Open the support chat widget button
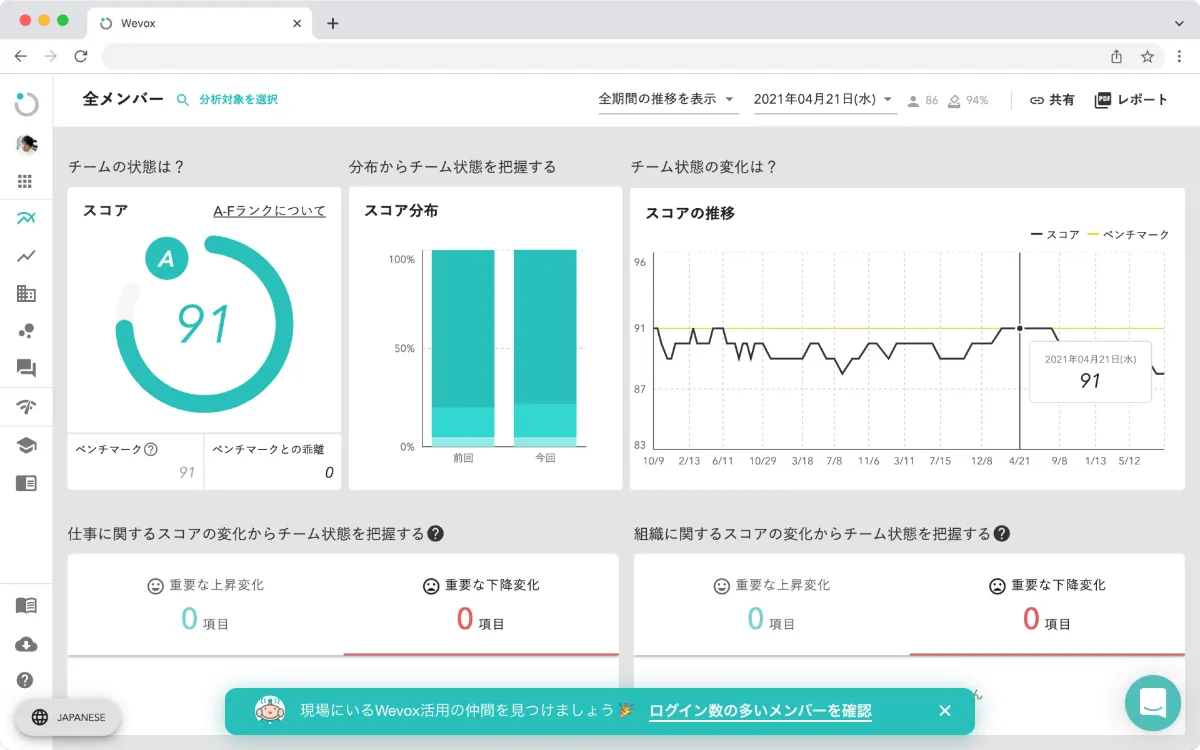 point(1152,703)
